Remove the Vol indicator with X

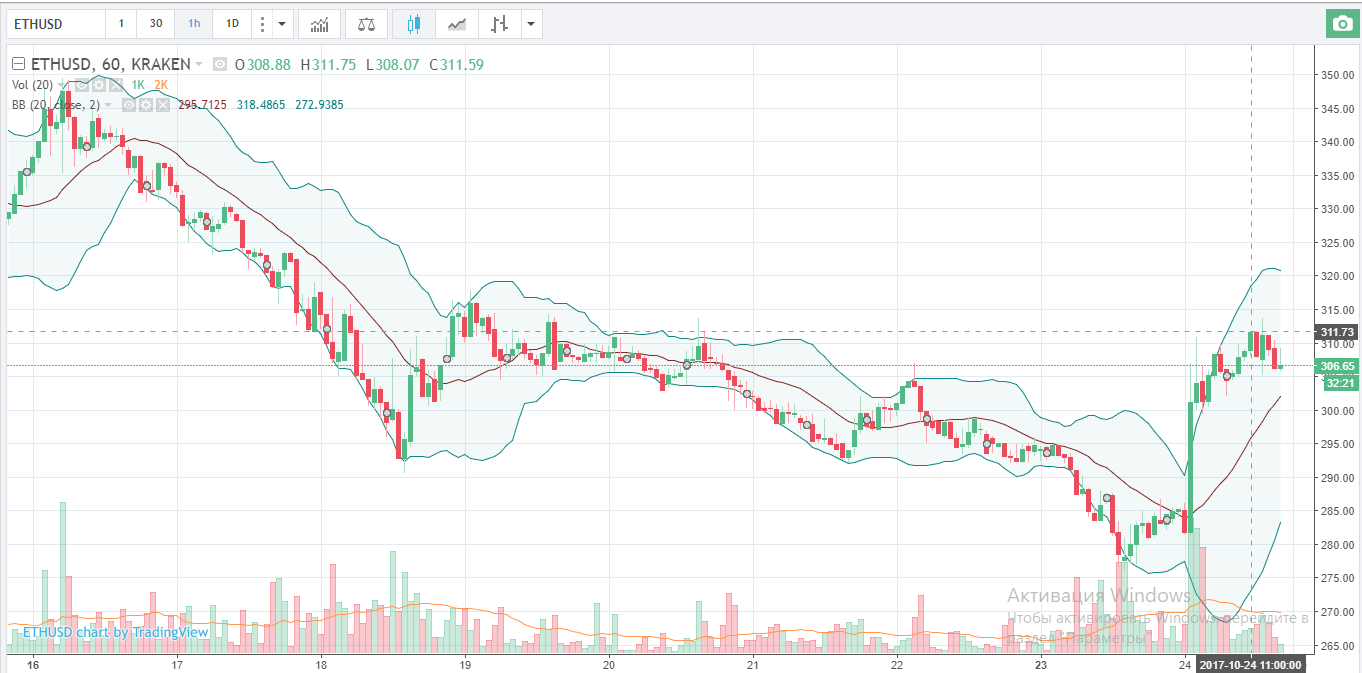[x=115, y=85]
